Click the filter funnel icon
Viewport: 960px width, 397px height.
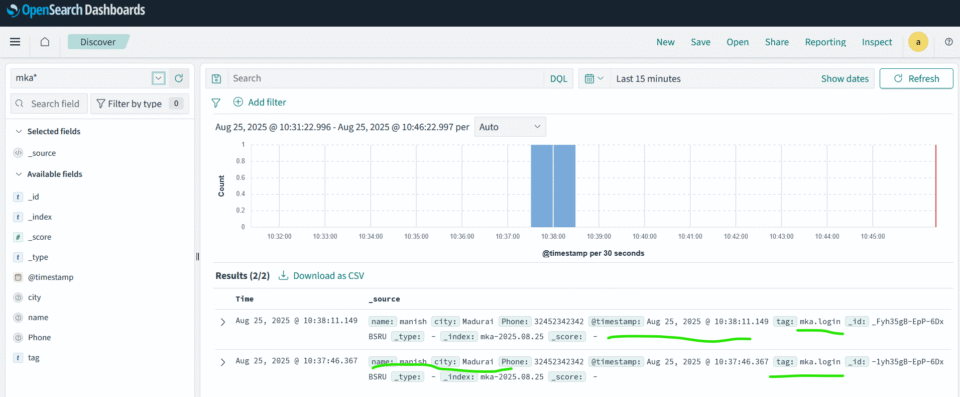pyautogui.click(x=216, y=102)
